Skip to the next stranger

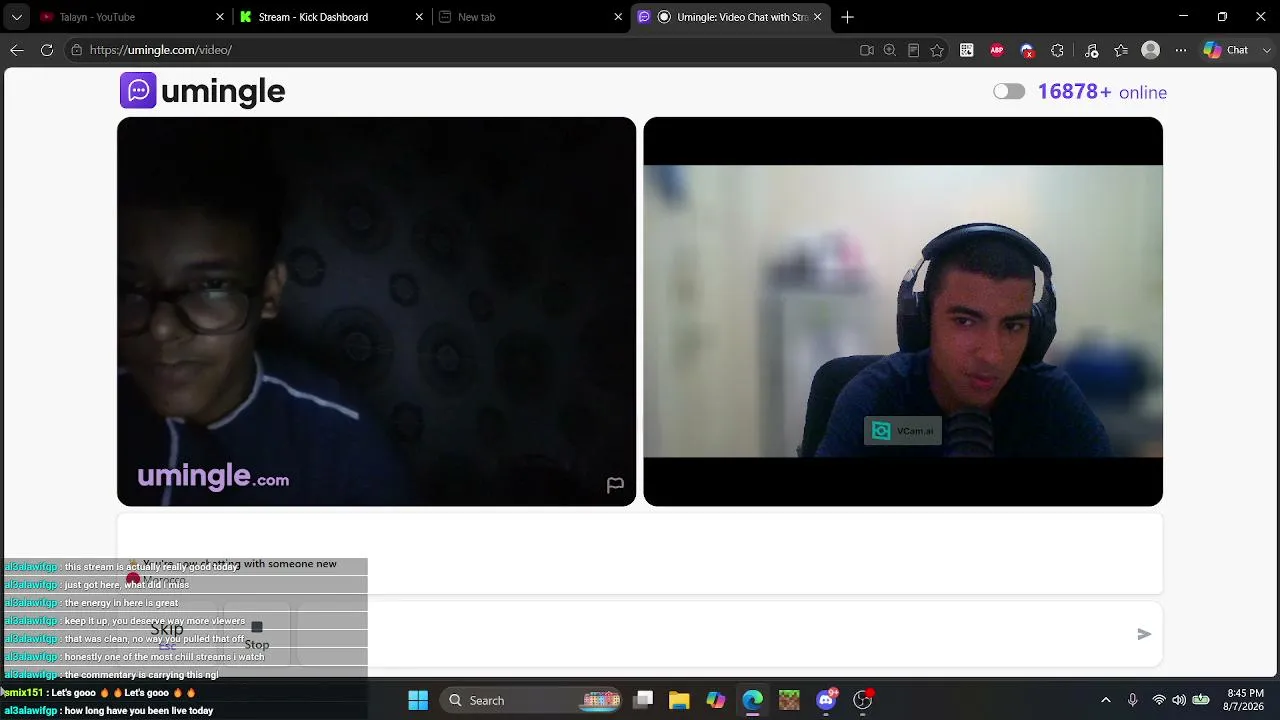tap(167, 633)
